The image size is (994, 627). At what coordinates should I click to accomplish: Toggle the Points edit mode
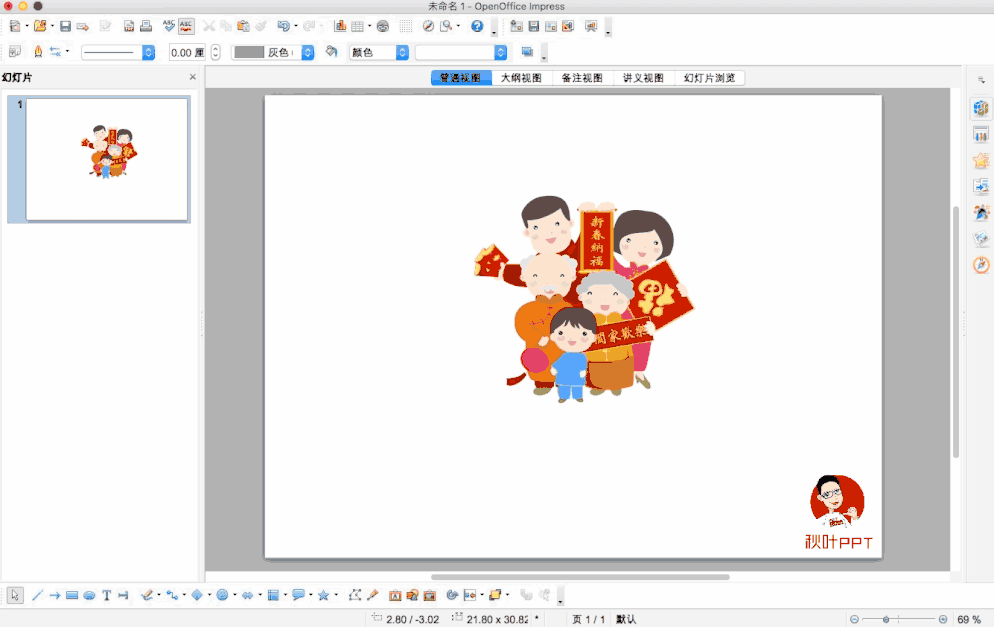[355, 594]
